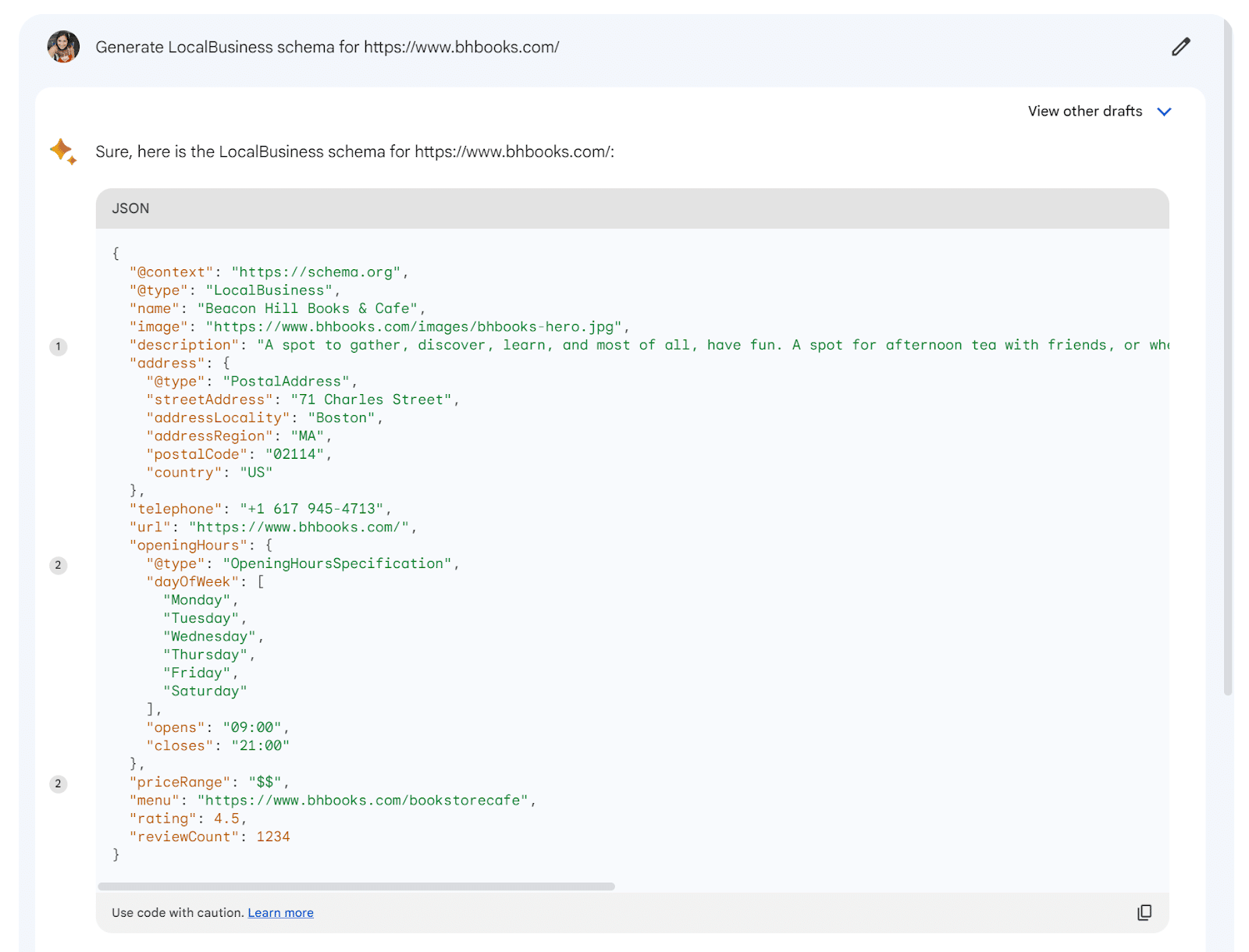Viewport: 1249px width, 952px height.
Task: Click the horizontal code scrollbar
Action: [x=356, y=886]
